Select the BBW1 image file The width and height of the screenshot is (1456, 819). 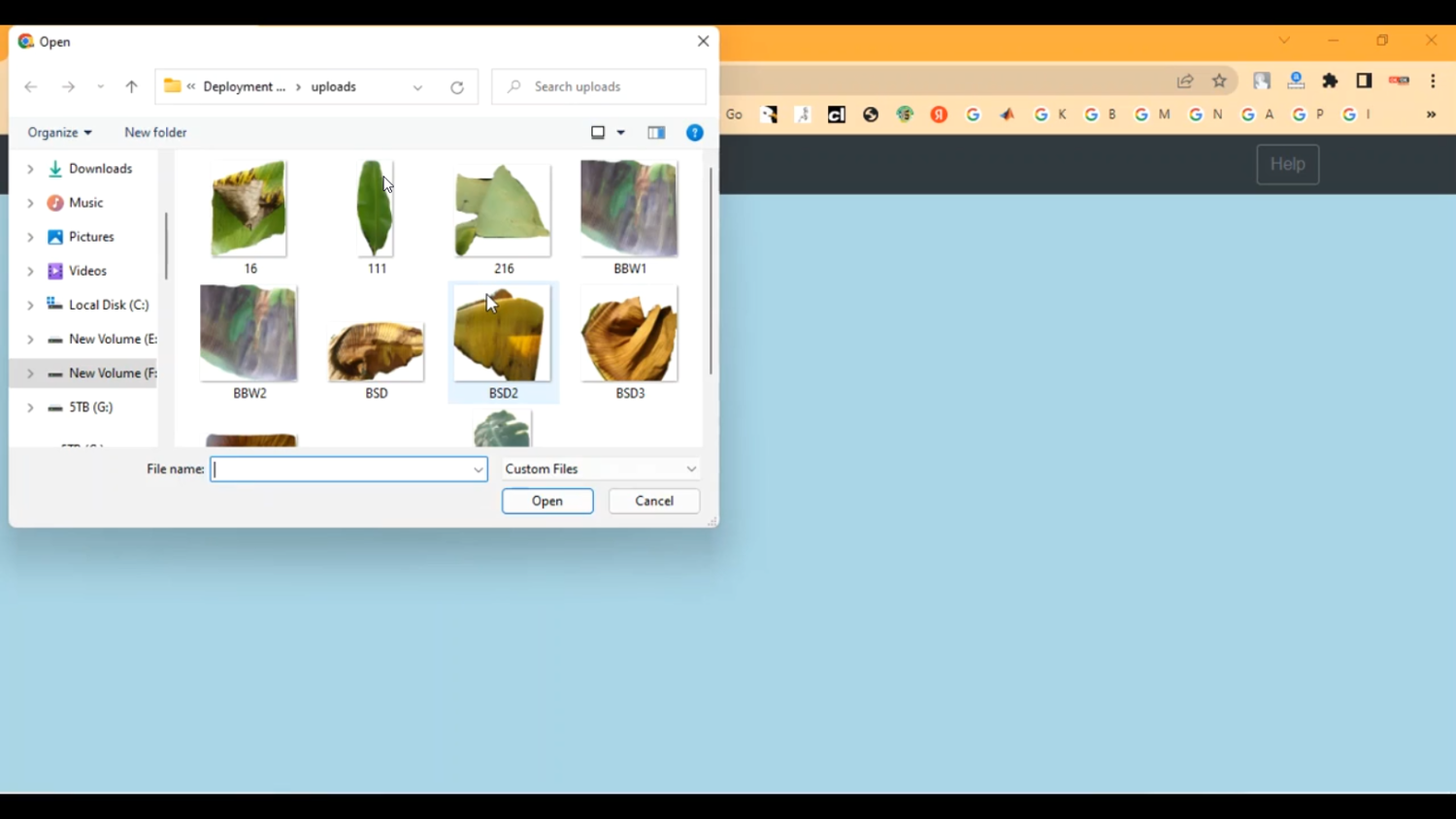[x=629, y=217]
